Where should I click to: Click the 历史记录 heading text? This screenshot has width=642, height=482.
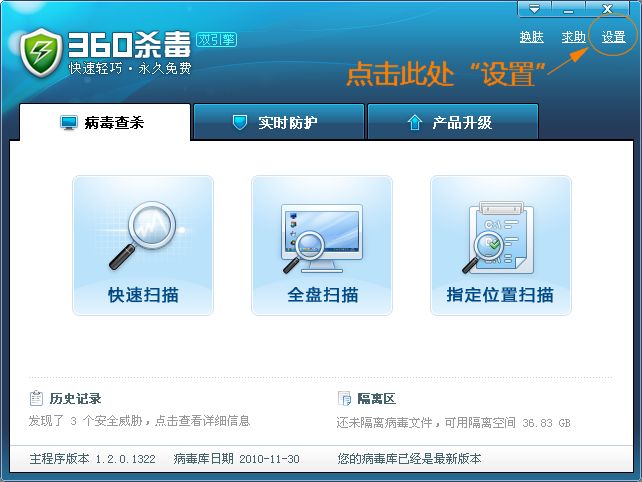coord(76,398)
